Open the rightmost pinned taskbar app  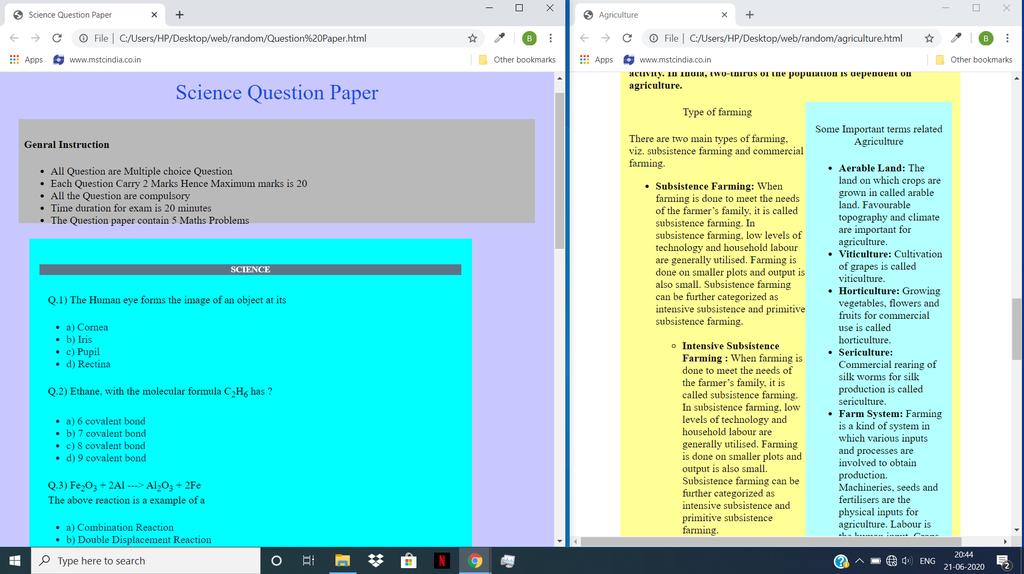pos(508,560)
